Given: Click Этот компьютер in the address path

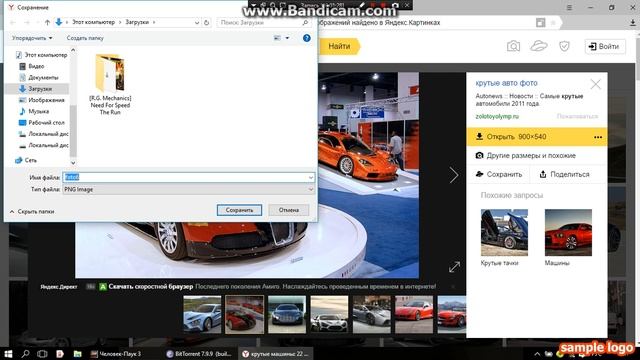Looking at the screenshot, I should click(93, 22).
